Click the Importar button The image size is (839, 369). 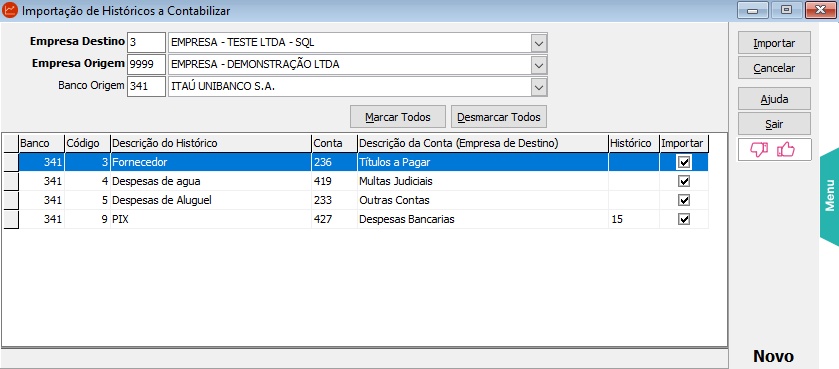[x=774, y=43]
